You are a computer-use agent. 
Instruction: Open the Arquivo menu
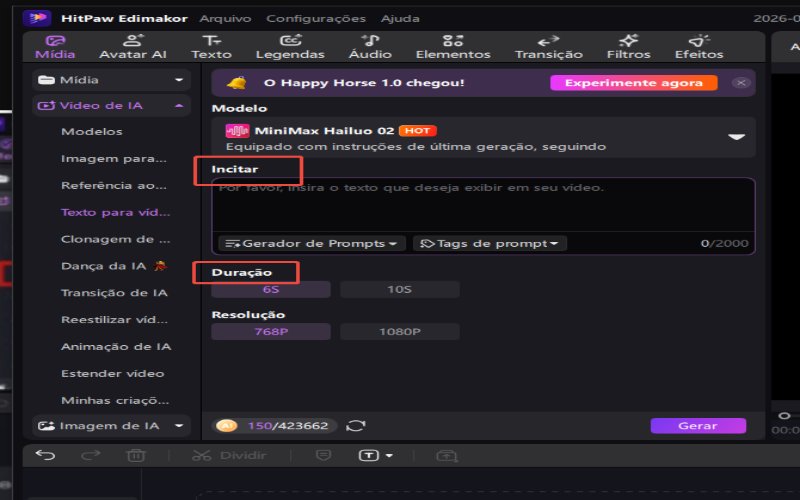pyautogui.click(x=225, y=18)
